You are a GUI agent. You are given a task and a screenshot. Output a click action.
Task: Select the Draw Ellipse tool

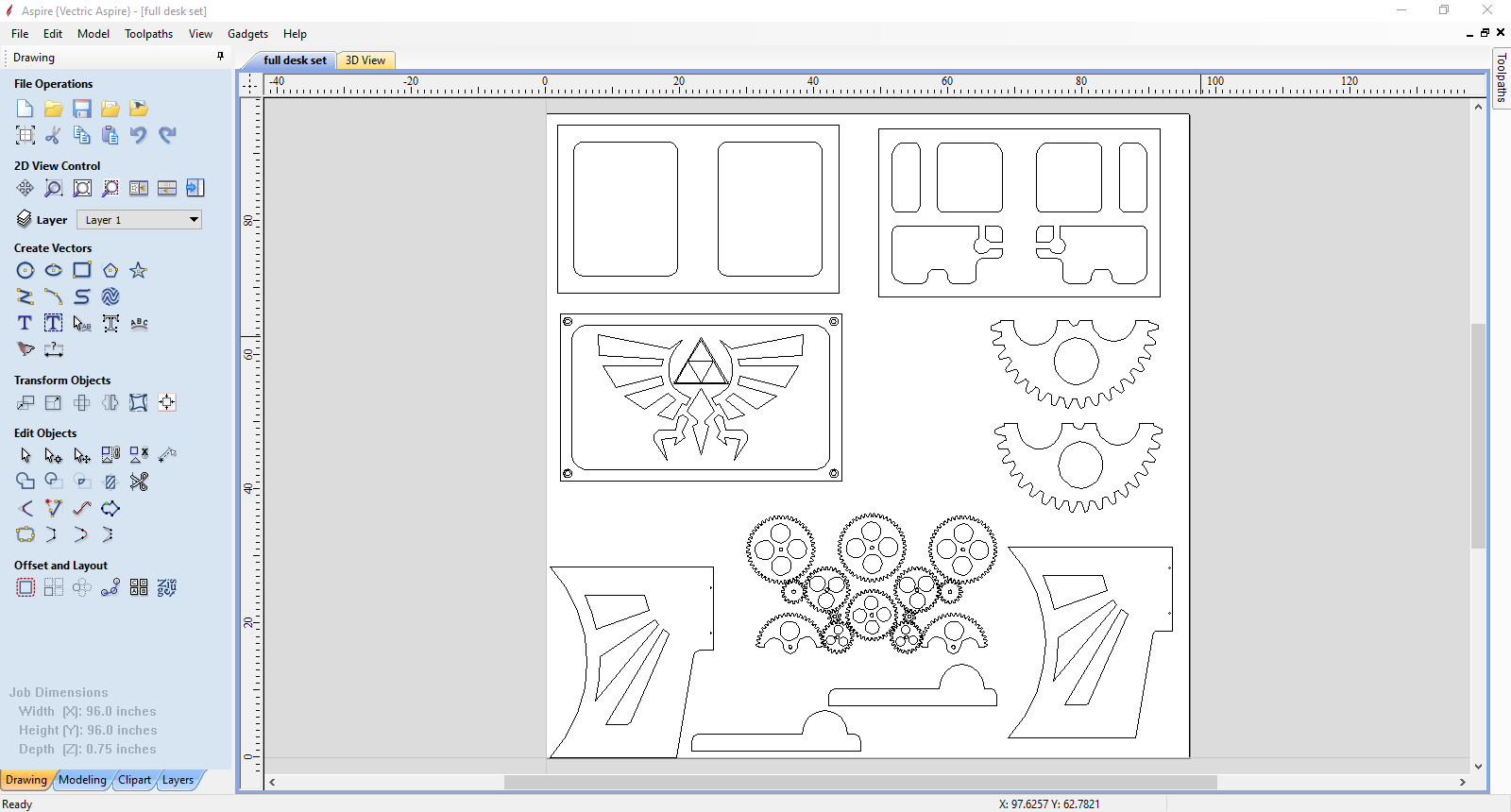(x=54, y=270)
